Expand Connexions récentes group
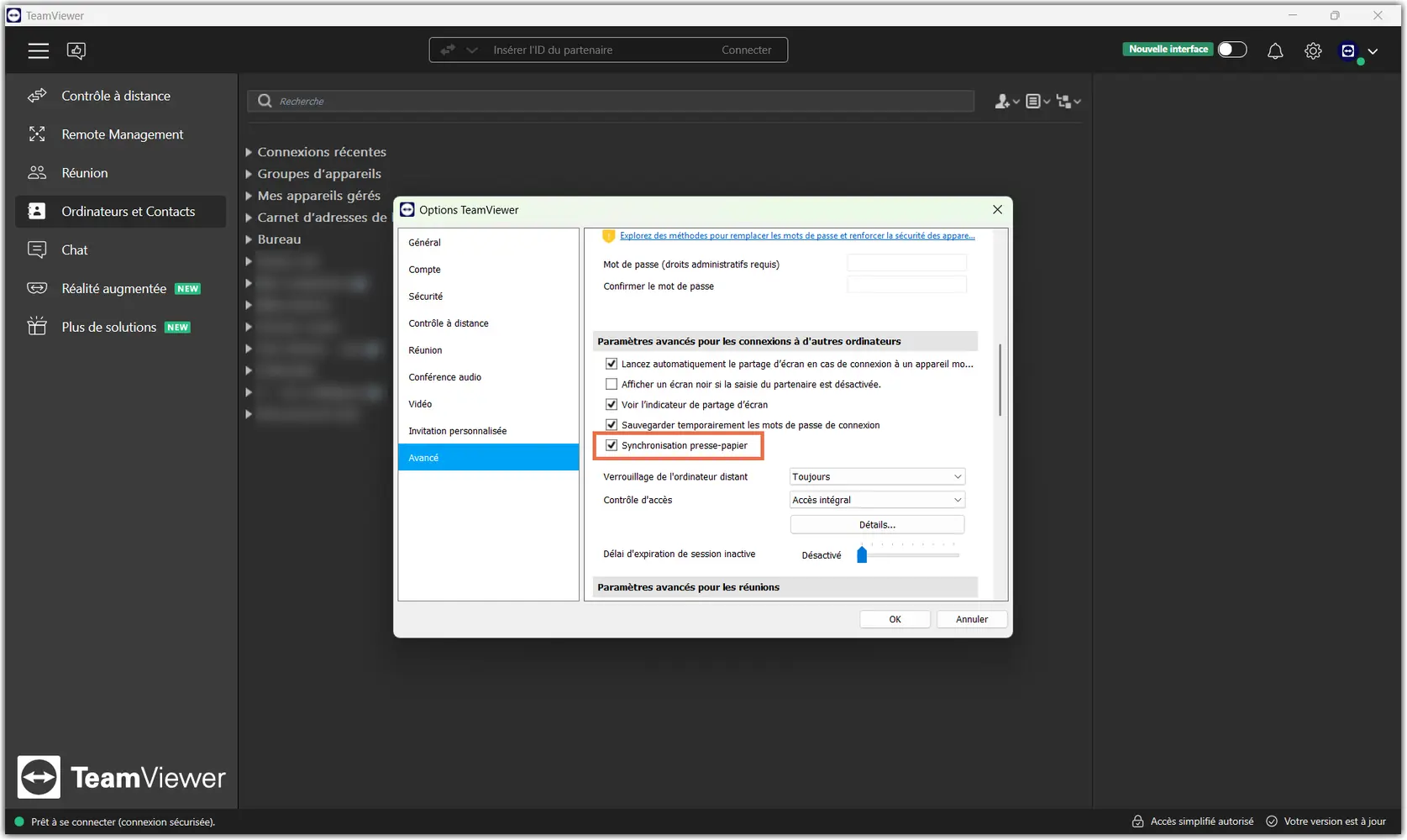This screenshot has width=1407, height=840. pos(249,152)
